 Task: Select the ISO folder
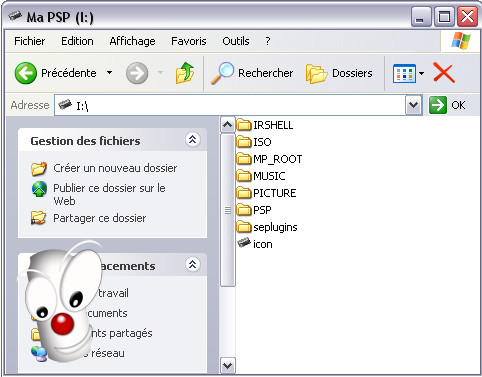point(254,142)
